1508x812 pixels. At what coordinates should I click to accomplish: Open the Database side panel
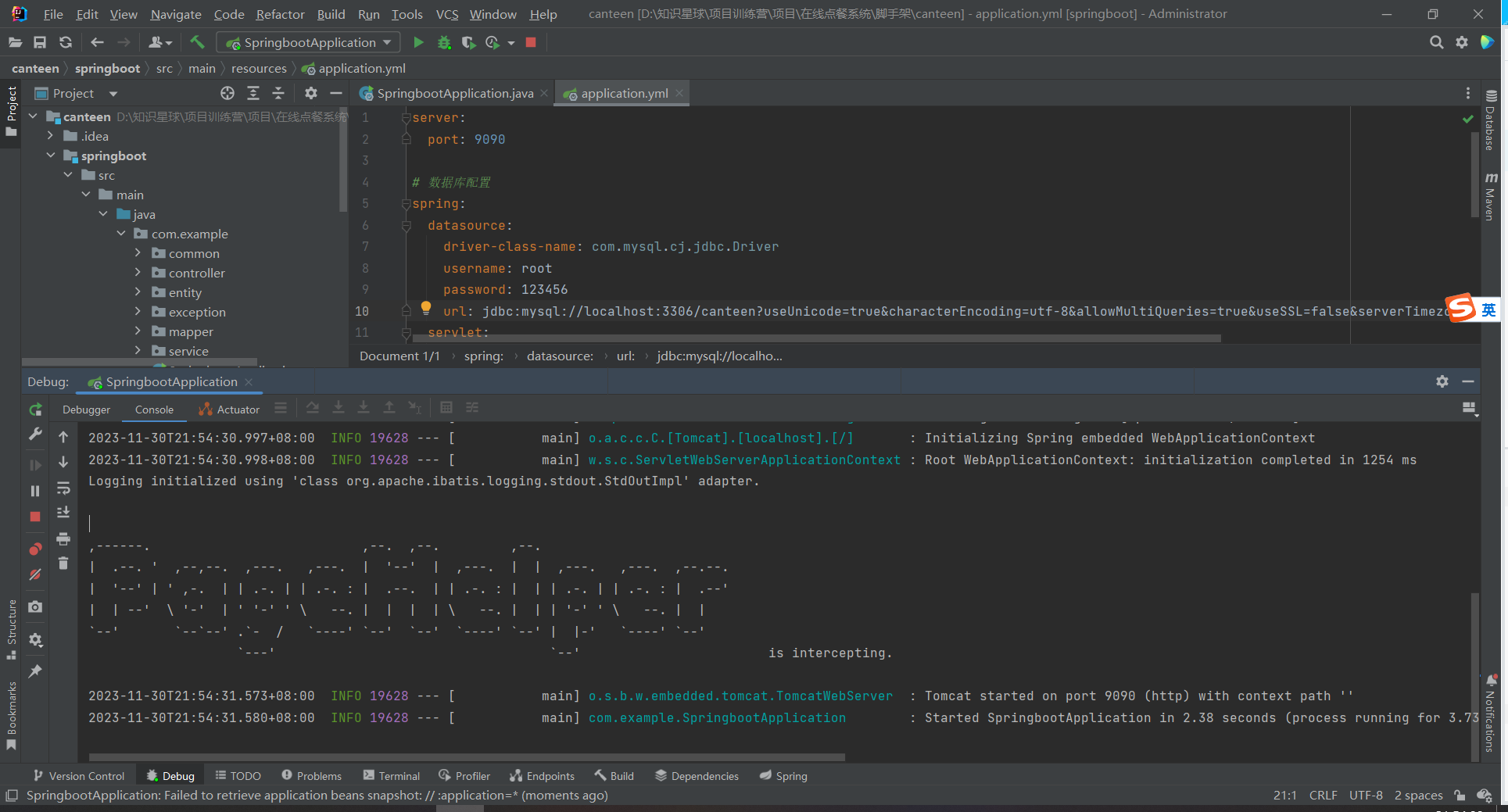(x=1491, y=120)
